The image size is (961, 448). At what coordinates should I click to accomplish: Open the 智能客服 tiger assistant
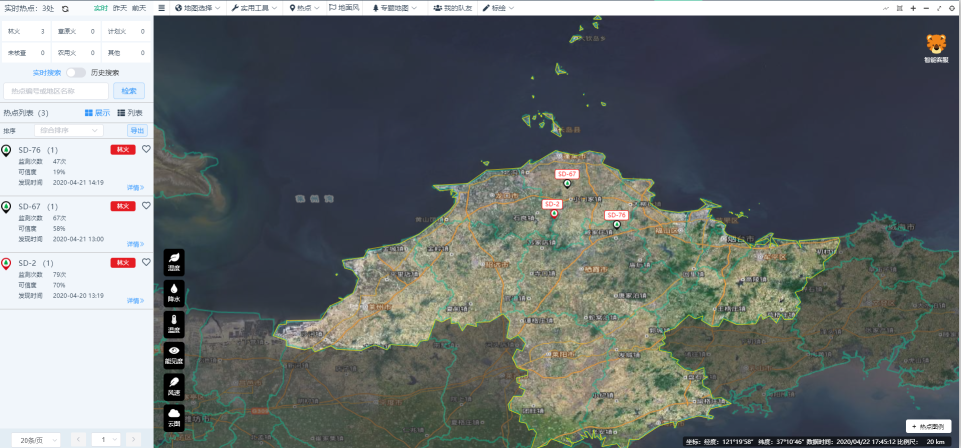(x=936, y=48)
